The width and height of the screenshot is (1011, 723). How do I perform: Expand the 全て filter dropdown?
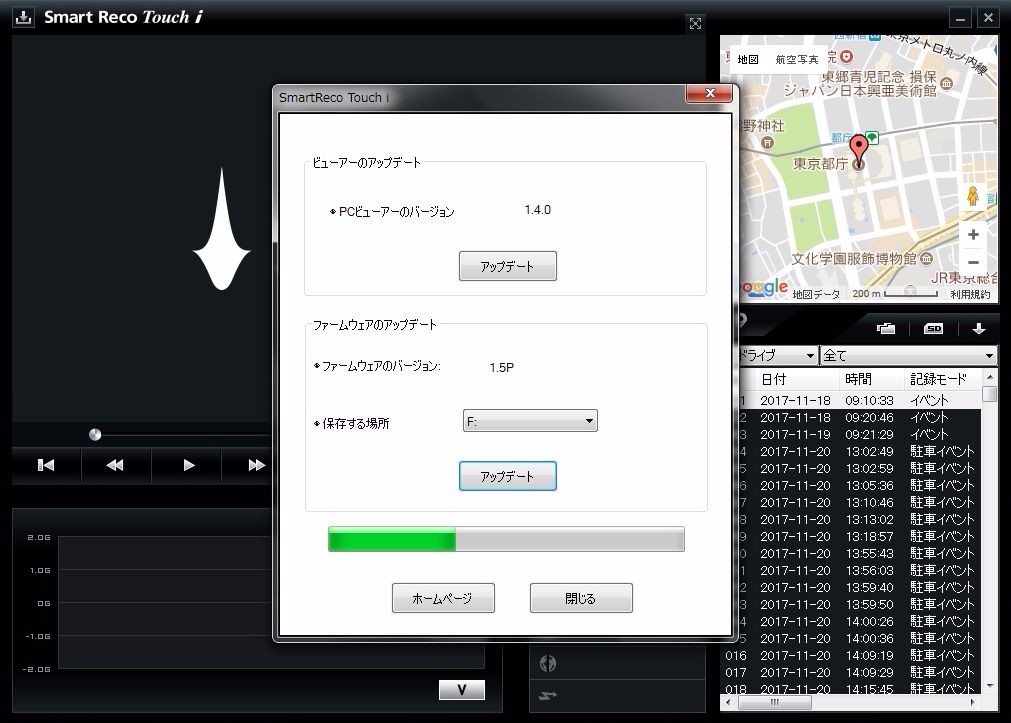pyautogui.click(x=907, y=355)
